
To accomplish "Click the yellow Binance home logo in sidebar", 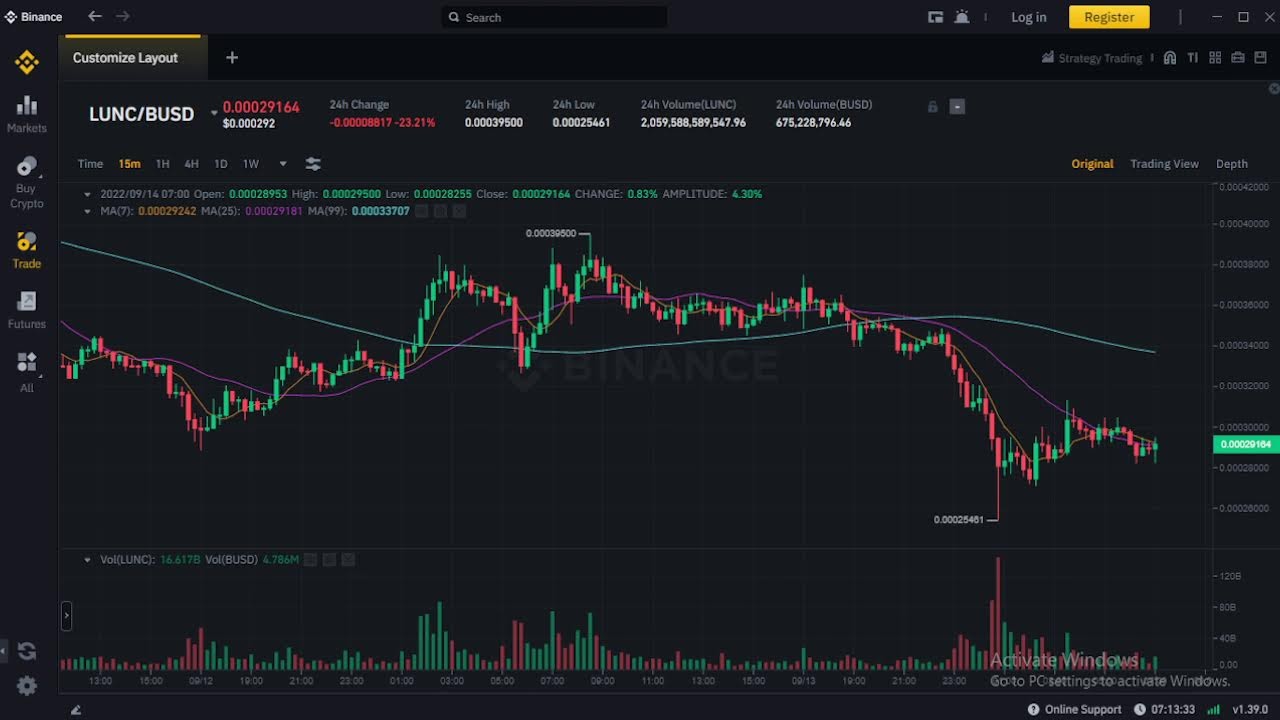I will (27, 62).
